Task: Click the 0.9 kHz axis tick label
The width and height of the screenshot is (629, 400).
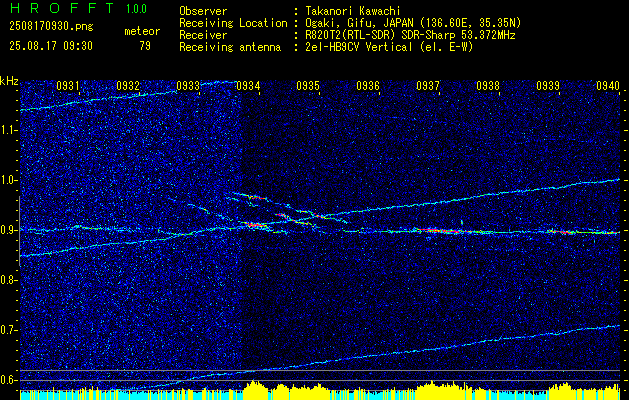Action: 9,230
